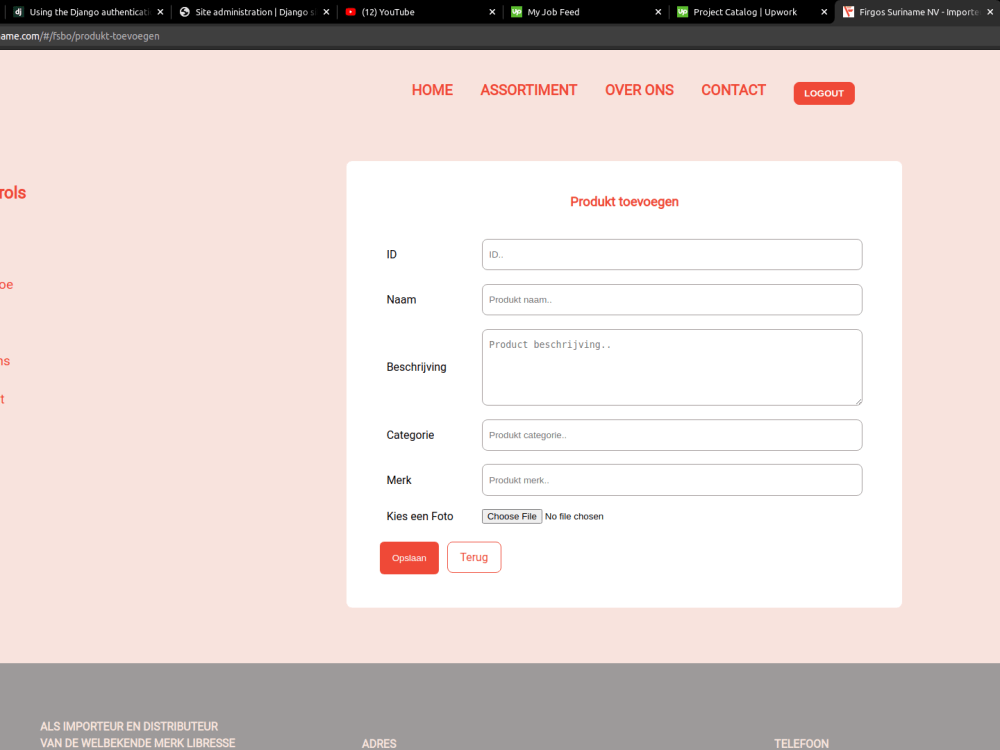
Task: Focus the ID input field
Action: point(672,254)
